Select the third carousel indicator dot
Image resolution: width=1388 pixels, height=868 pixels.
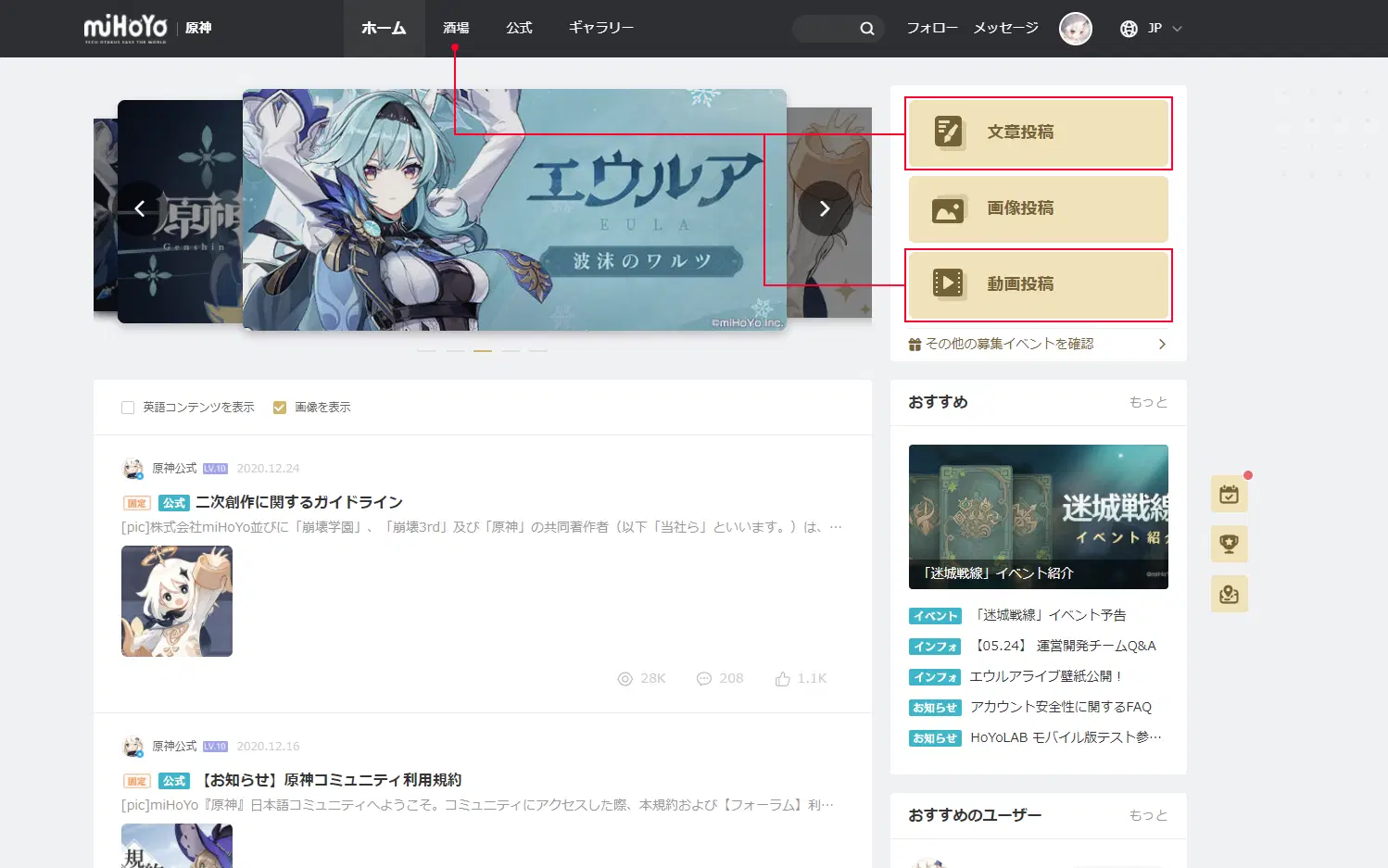click(x=483, y=349)
